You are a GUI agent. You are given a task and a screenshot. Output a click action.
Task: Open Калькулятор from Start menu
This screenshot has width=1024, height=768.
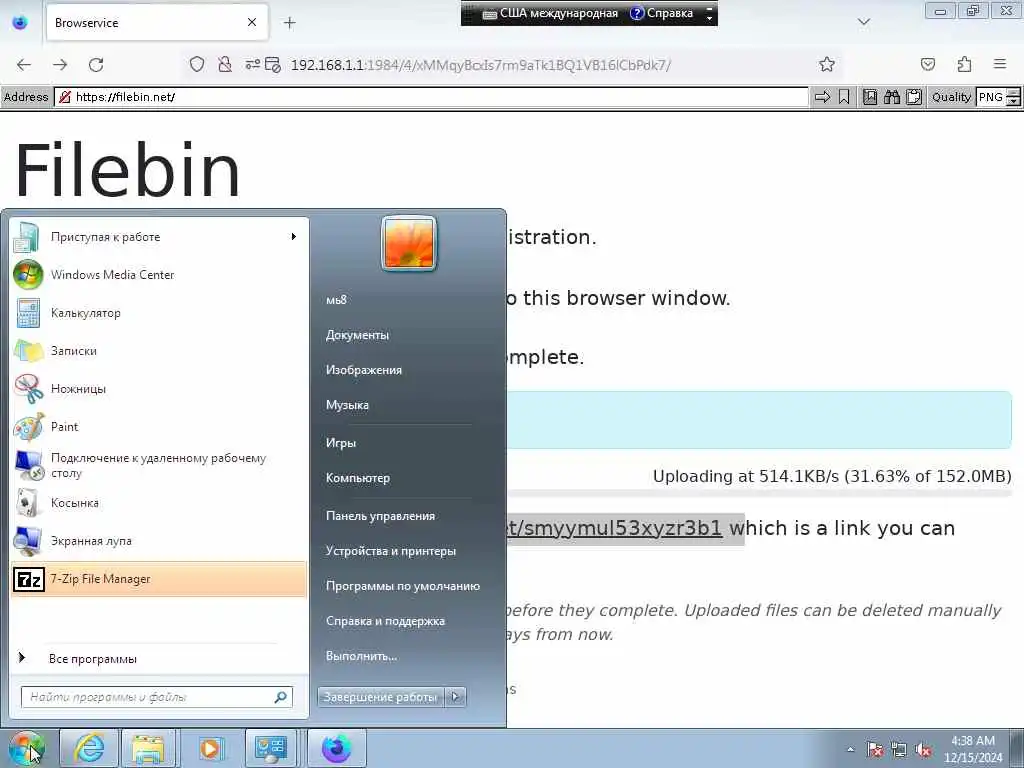[x=159, y=313]
